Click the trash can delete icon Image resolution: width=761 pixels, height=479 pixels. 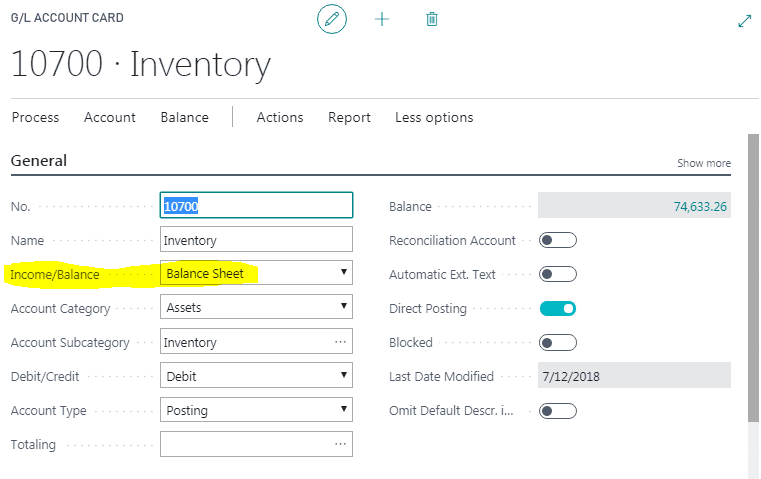432,19
